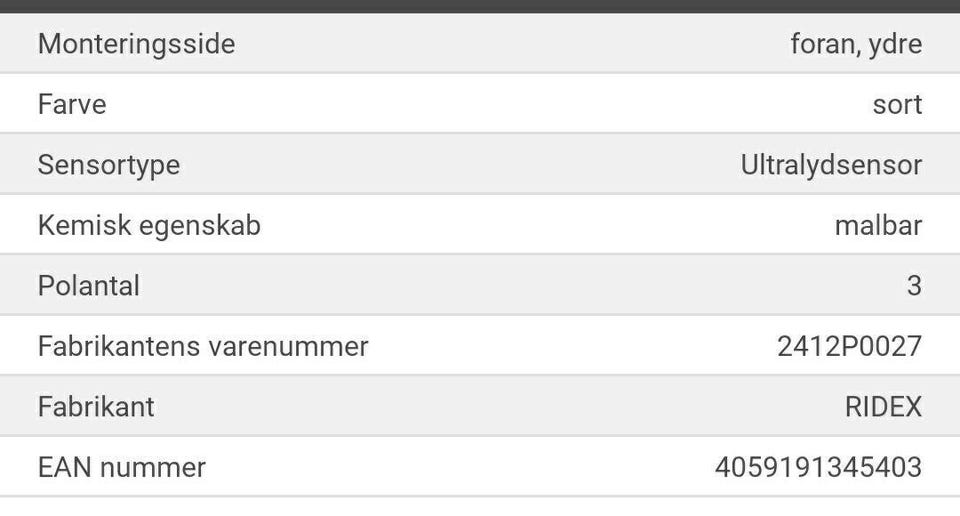Select EAN number 4059191345403
Image resolution: width=960 pixels, height=516 pixels.
pyautogui.click(x=818, y=467)
